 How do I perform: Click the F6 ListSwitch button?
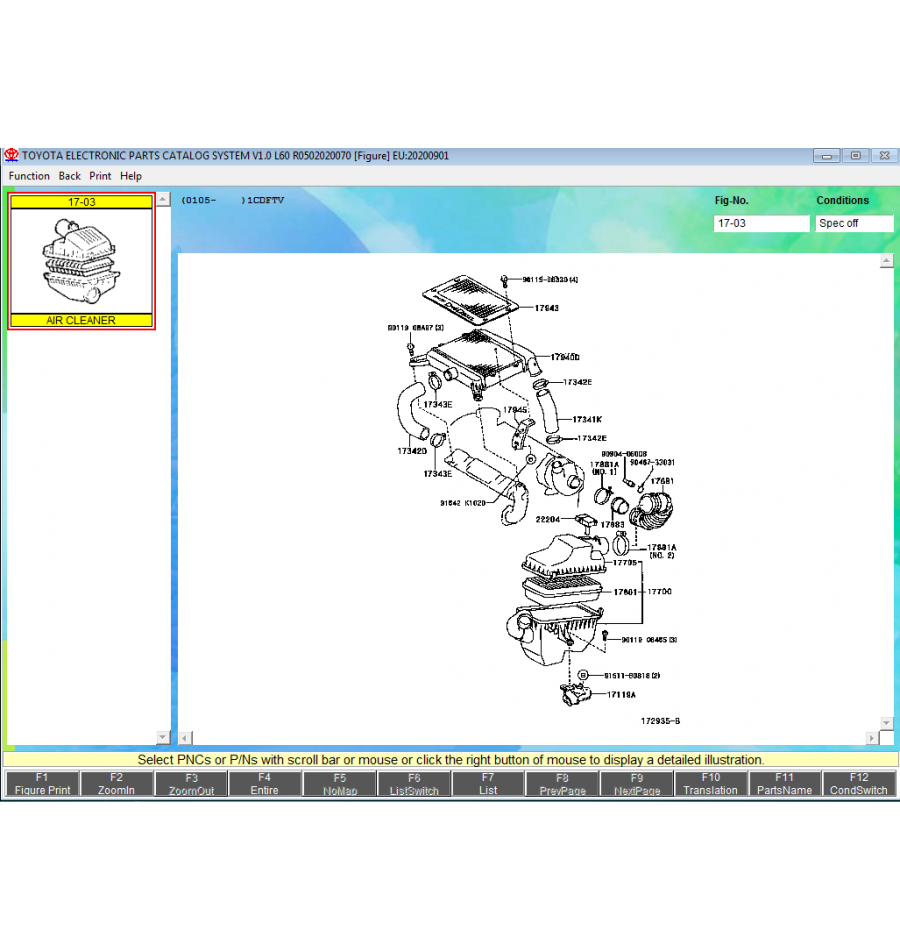click(414, 784)
